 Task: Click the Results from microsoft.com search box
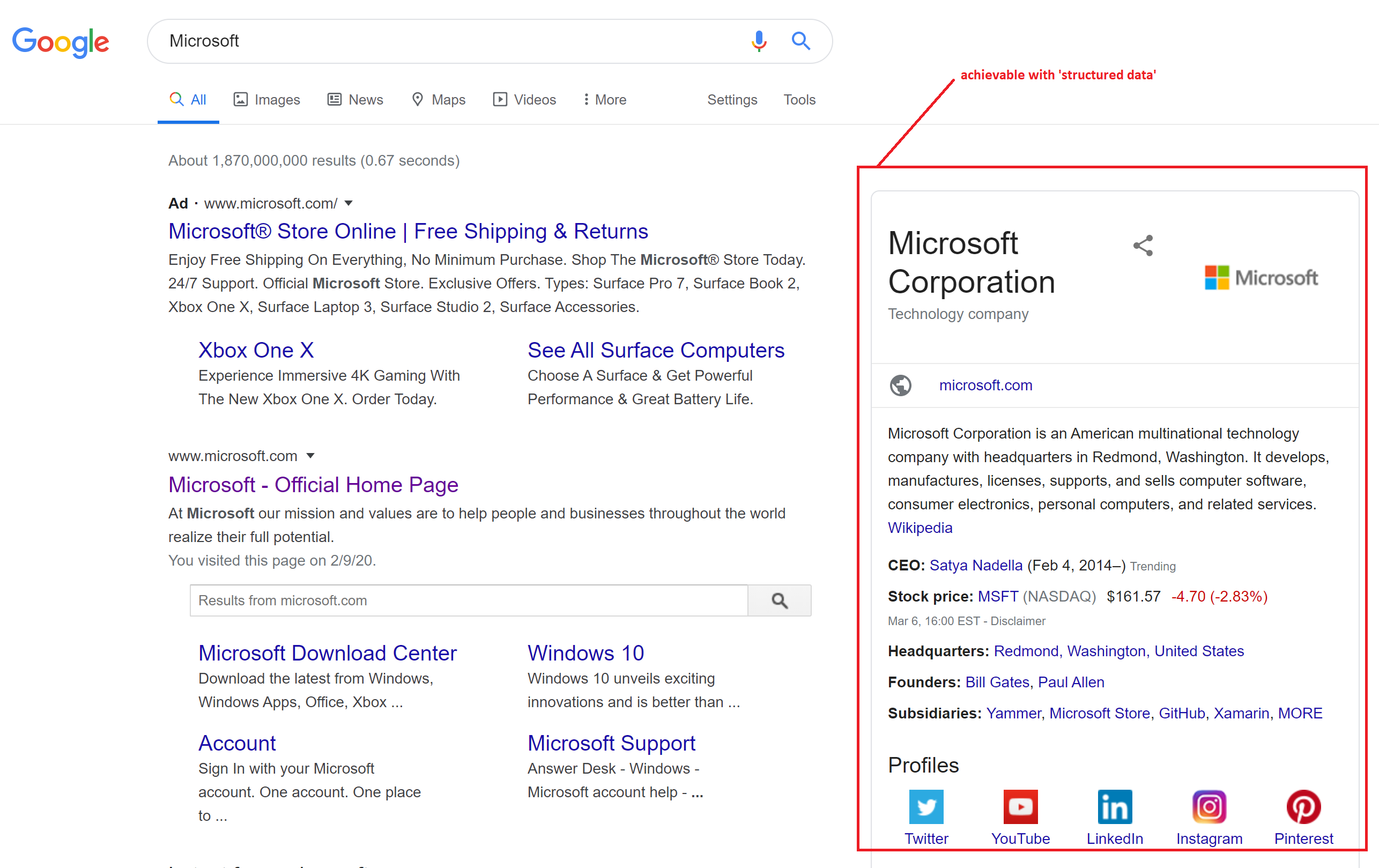click(x=469, y=600)
